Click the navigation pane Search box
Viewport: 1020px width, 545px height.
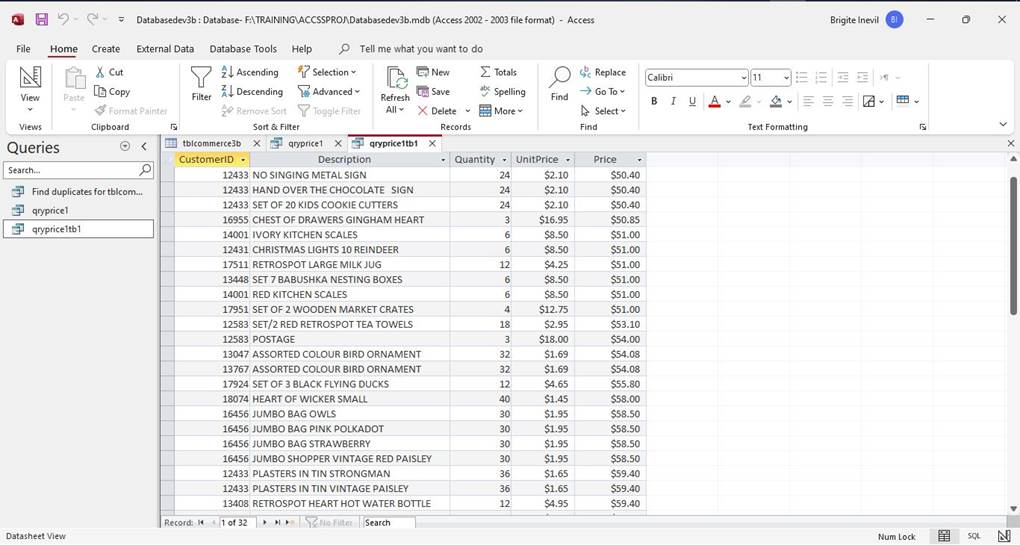pyautogui.click(x=72, y=170)
